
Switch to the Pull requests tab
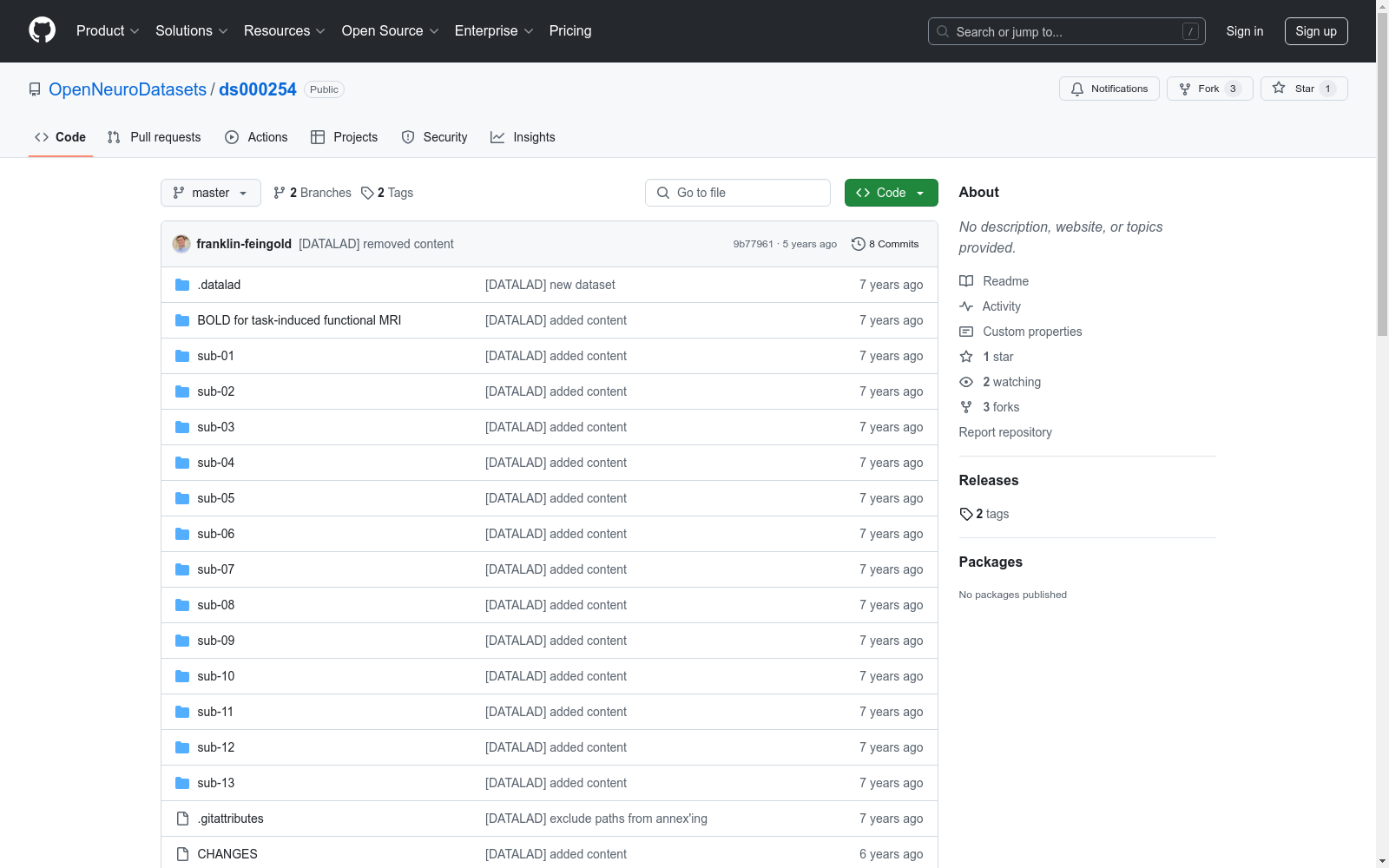tap(155, 137)
